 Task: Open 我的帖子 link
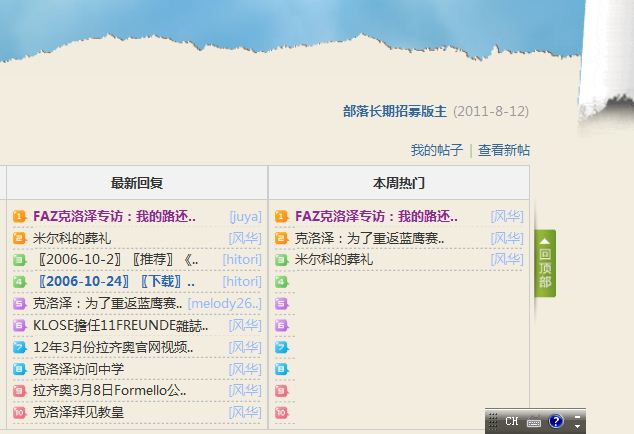point(436,150)
